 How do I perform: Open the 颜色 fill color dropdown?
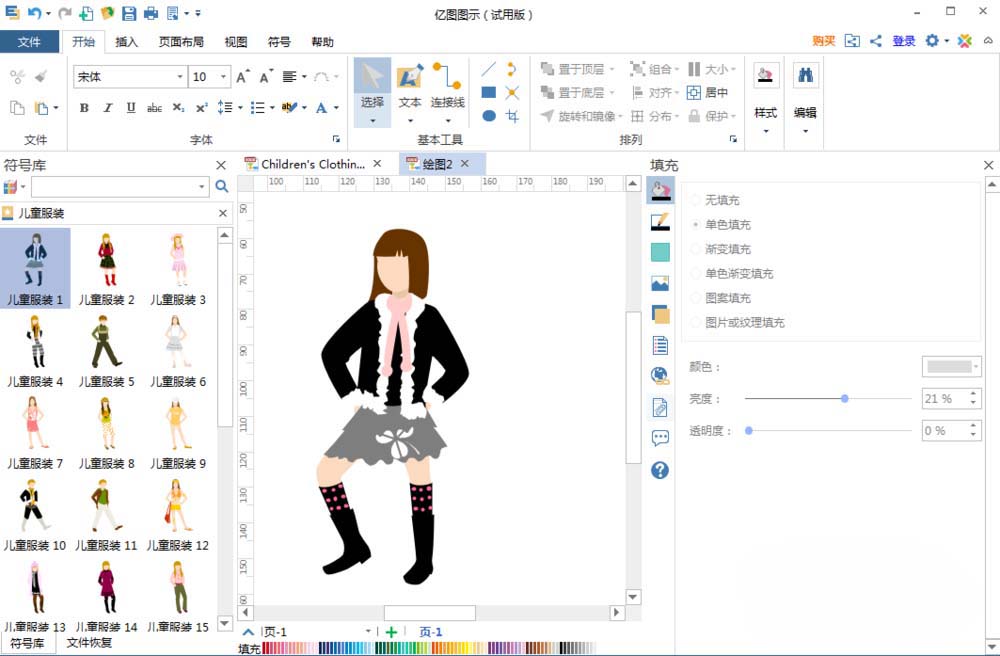click(x=950, y=366)
